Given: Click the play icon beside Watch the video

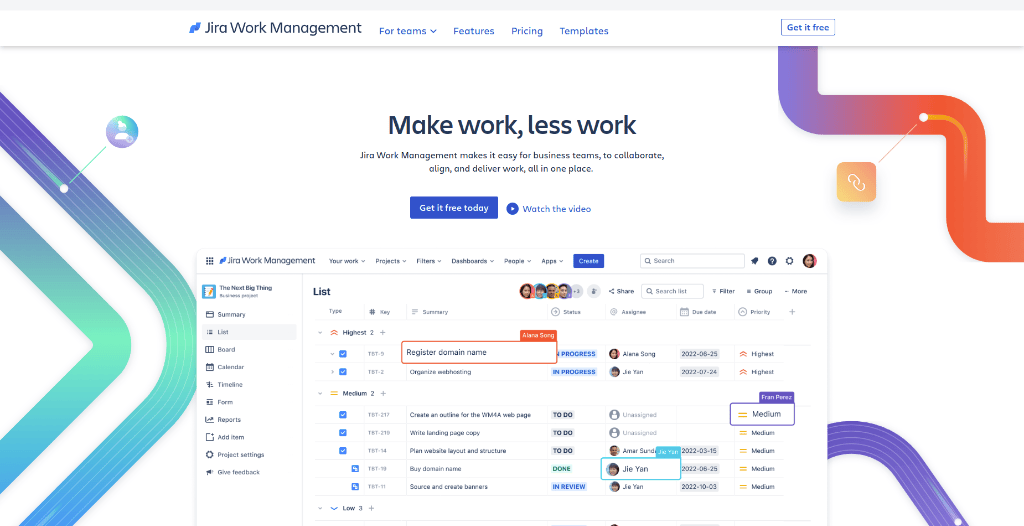Looking at the screenshot, I should (513, 208).
